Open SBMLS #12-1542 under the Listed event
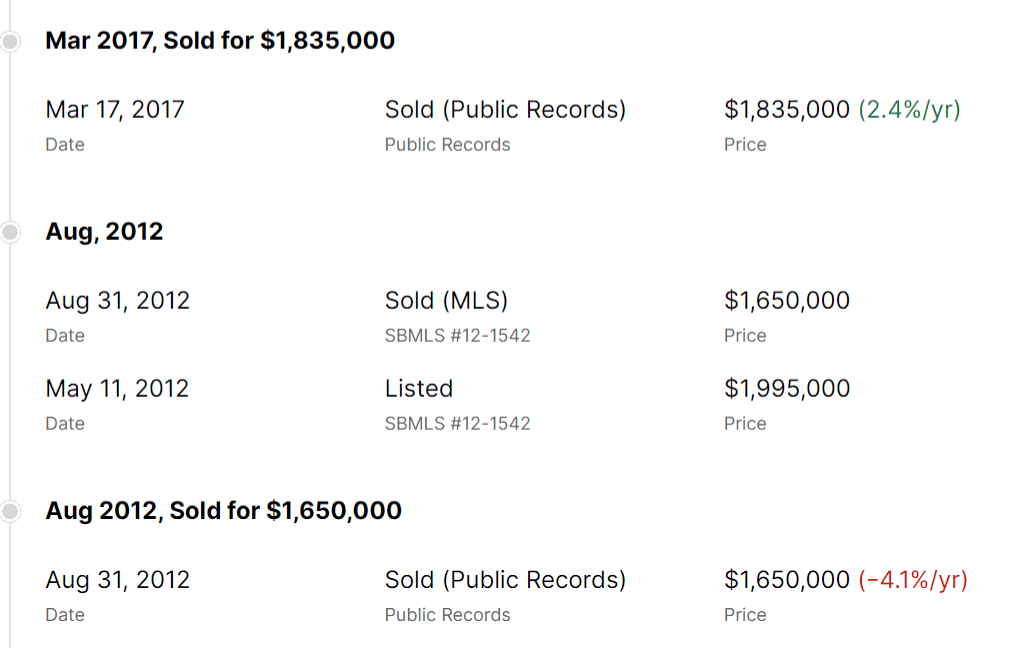The image size is (1018, 648). click(457, 424)
